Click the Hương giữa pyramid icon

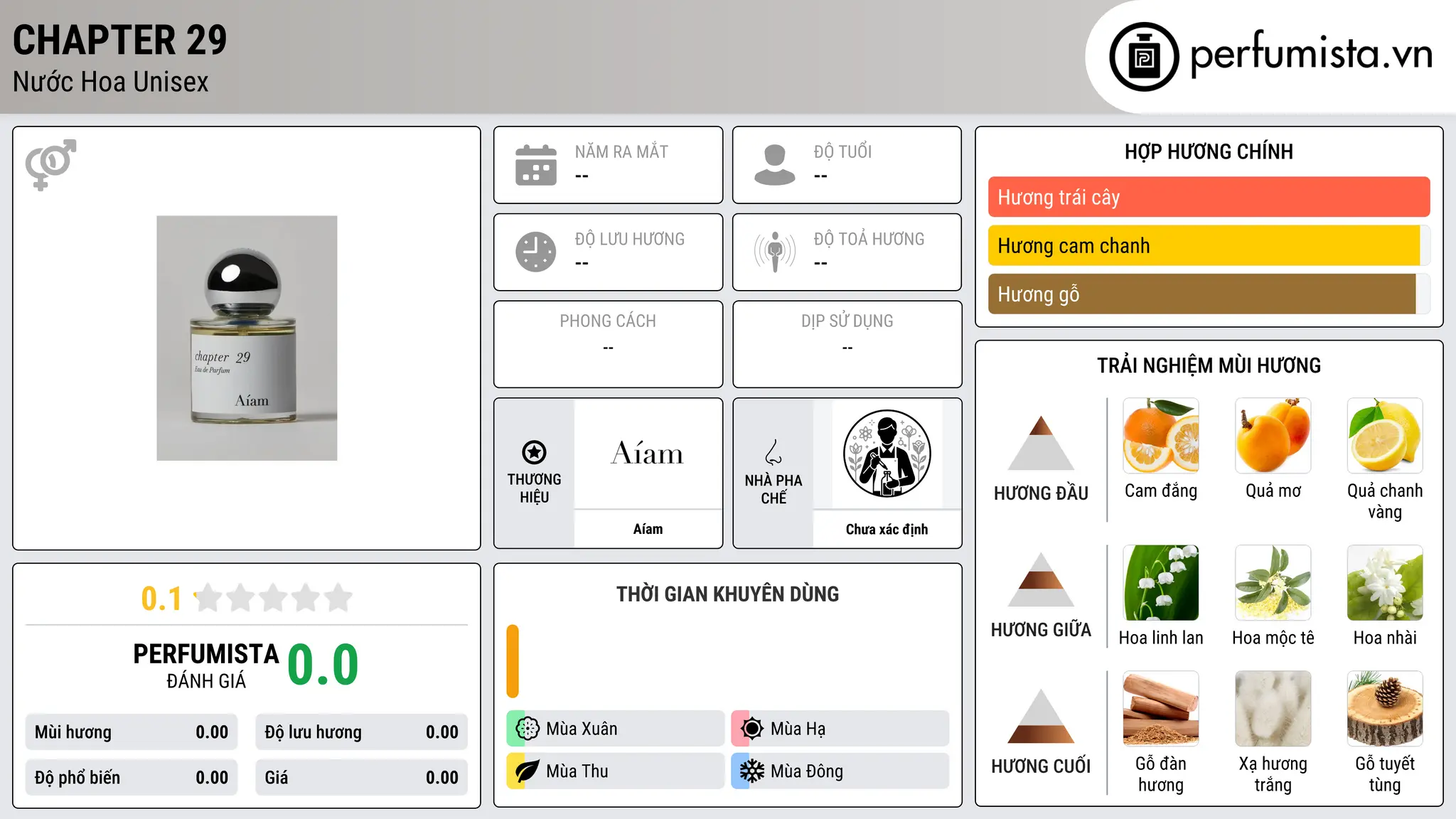1041,579
